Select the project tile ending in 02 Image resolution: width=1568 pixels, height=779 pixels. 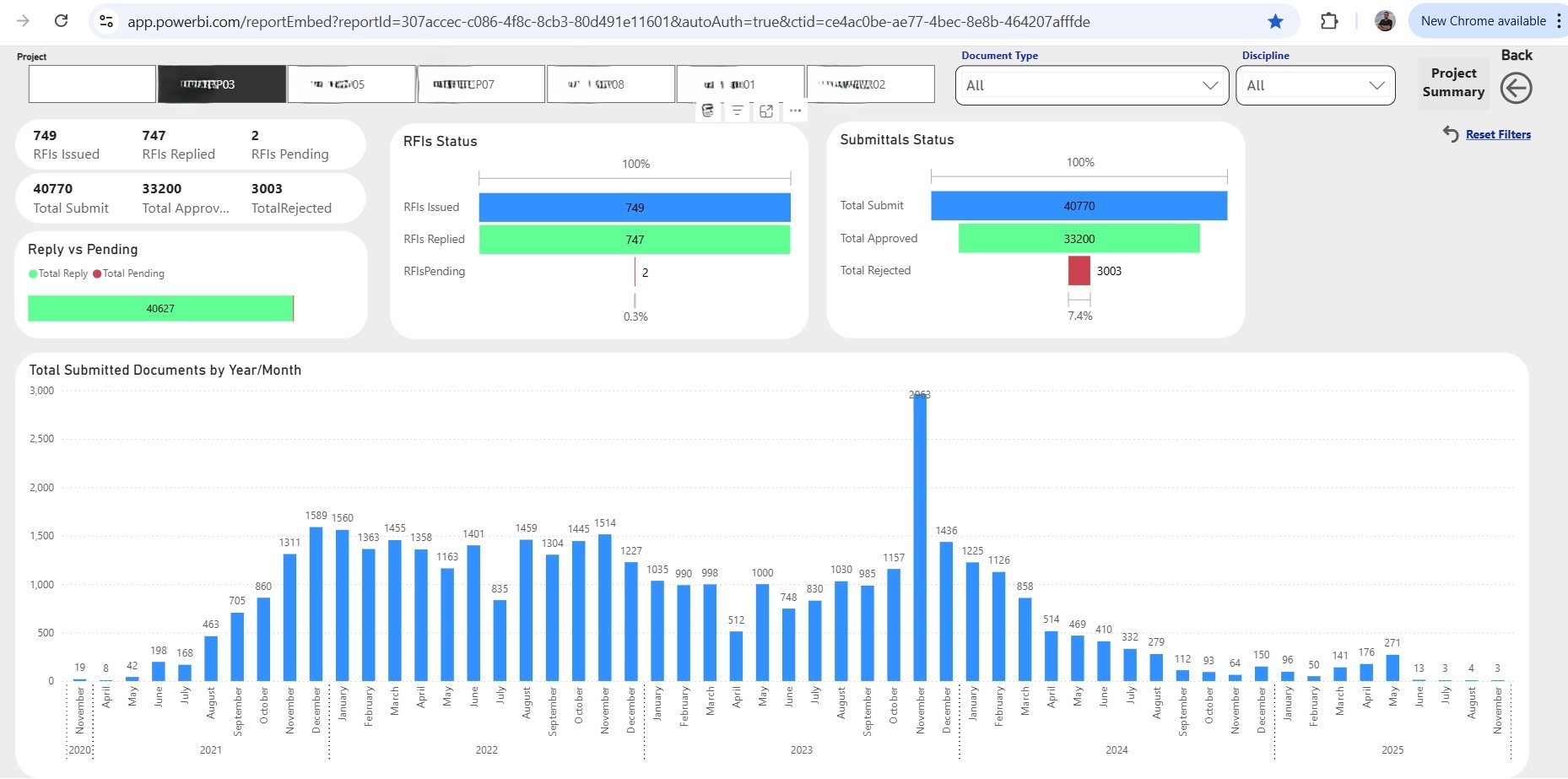click(x=870, y=84)
